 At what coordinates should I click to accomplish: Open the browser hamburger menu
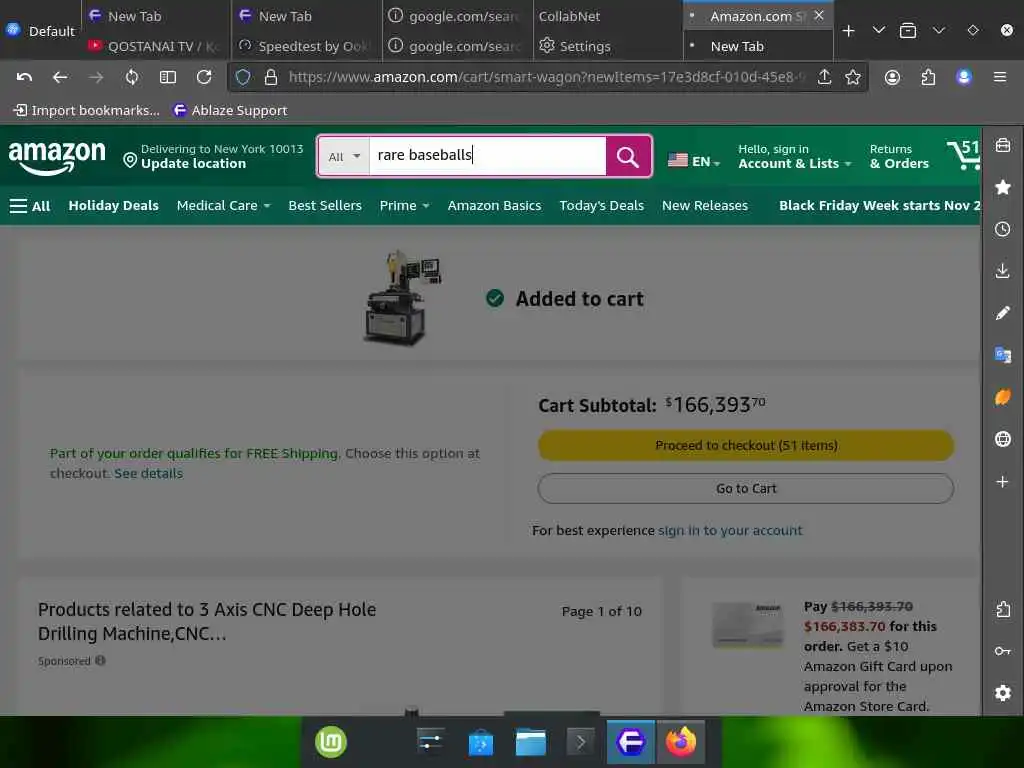(x=1000, y=77)
